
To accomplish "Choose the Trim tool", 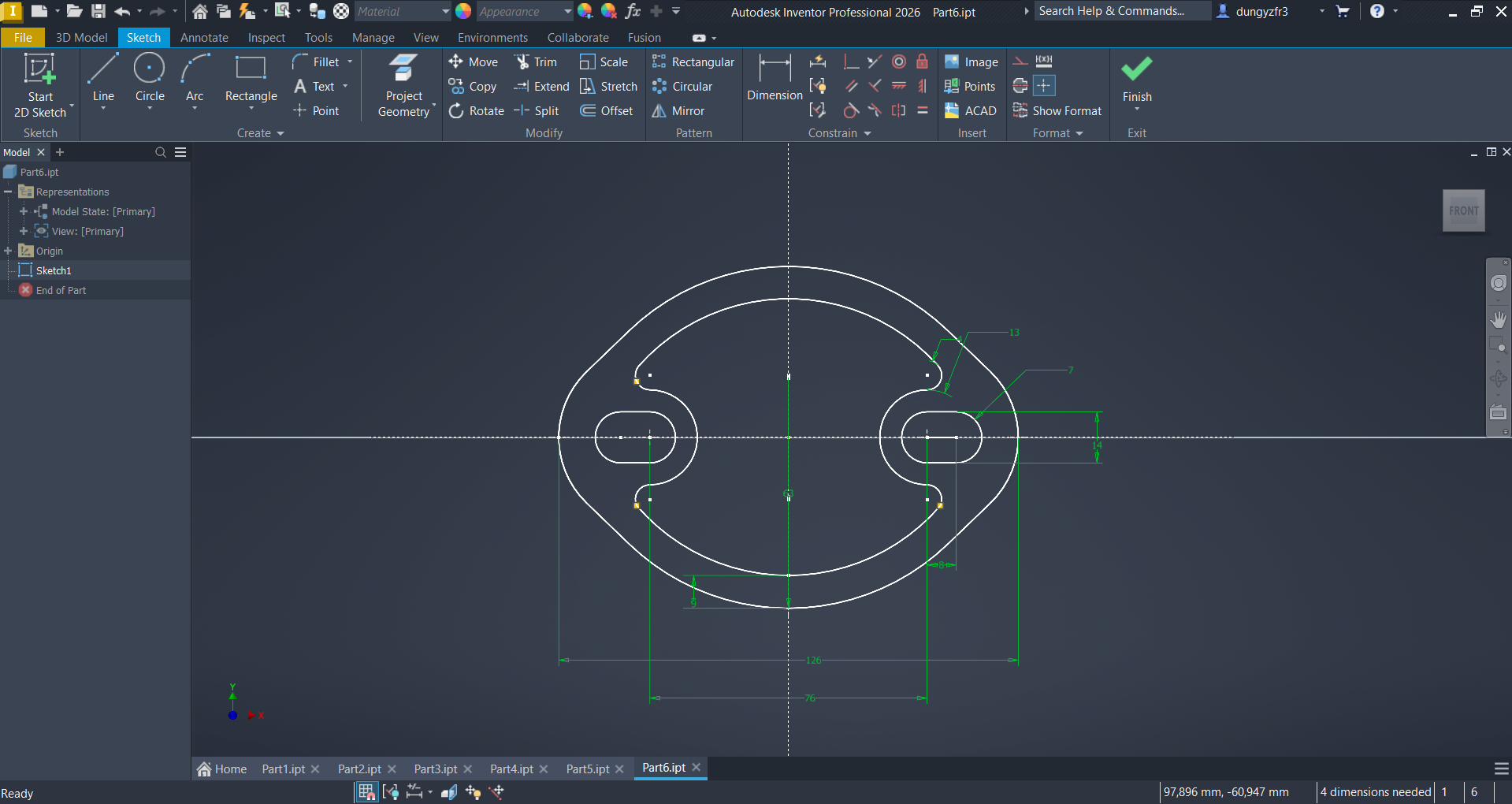I will pyautogui.click(x=536, y=62).
